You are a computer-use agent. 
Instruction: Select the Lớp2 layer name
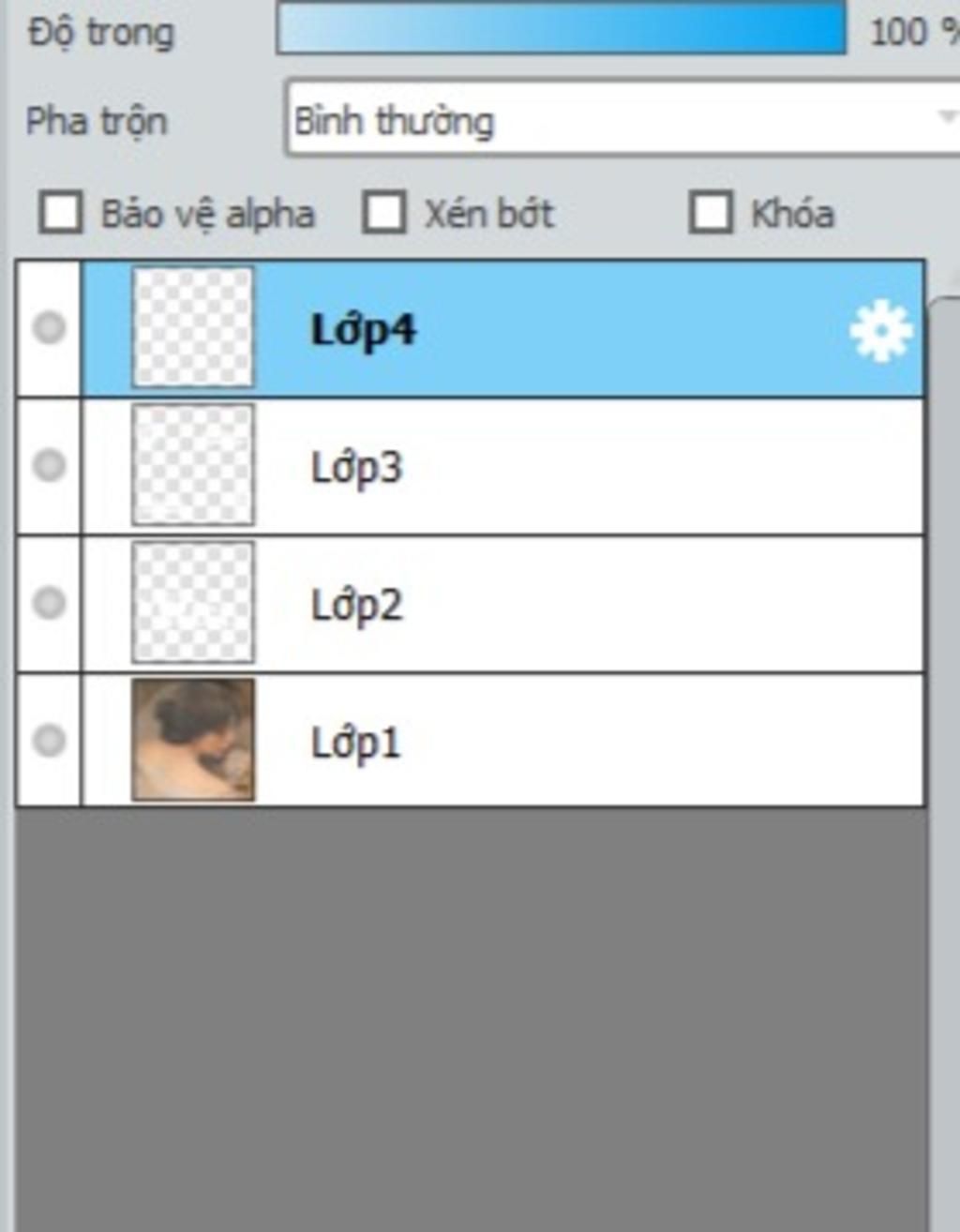coord(356,605)
